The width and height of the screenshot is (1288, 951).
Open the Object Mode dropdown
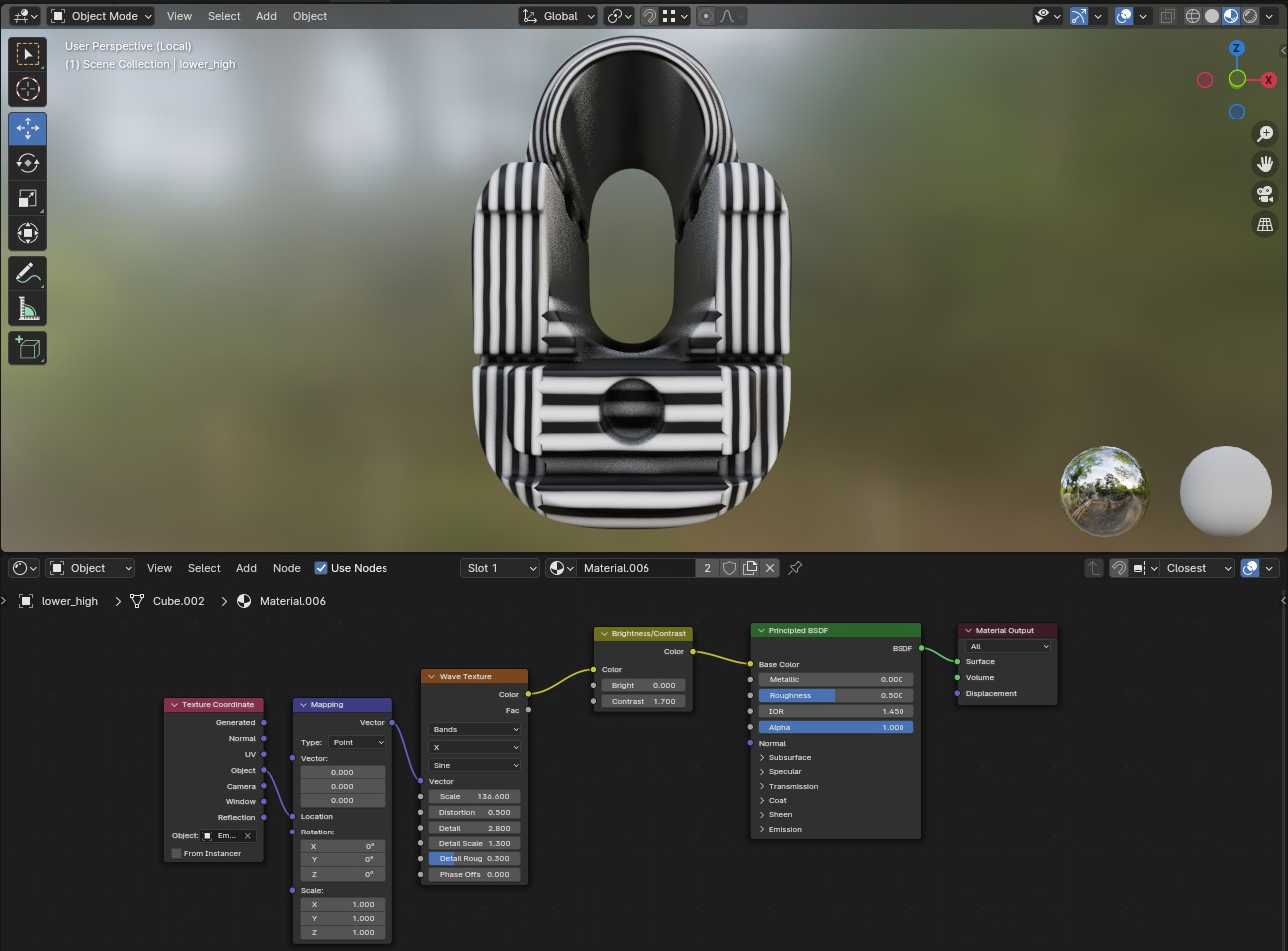(102, 16)
